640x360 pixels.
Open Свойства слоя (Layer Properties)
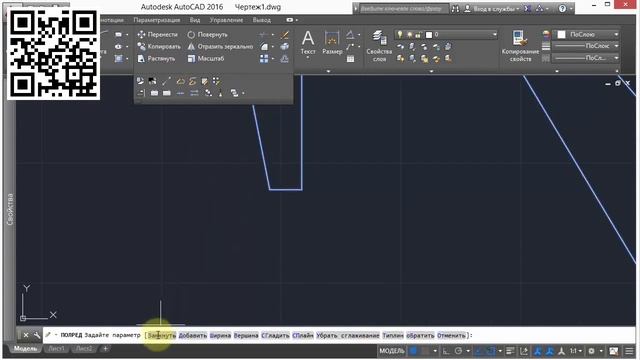point(379,46)
